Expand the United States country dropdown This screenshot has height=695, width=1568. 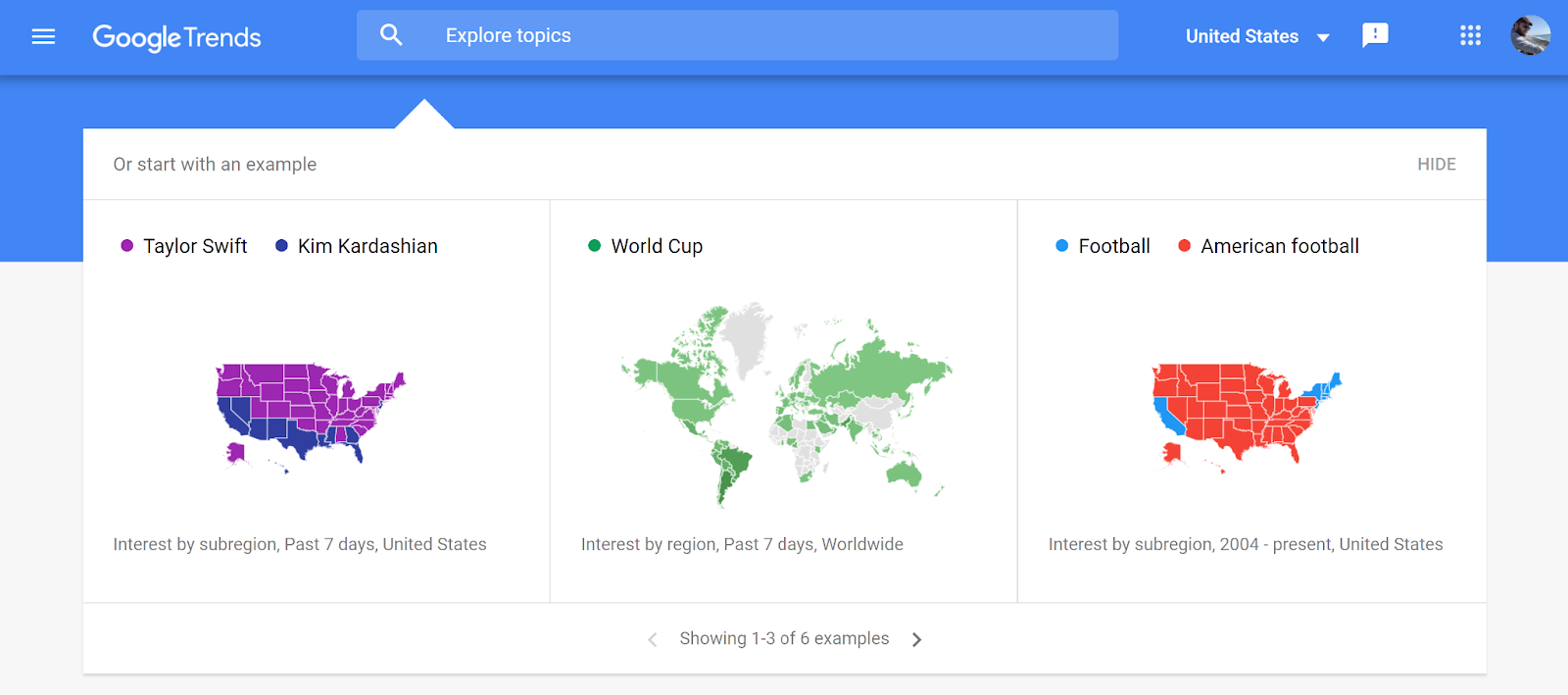point(1242,36)
